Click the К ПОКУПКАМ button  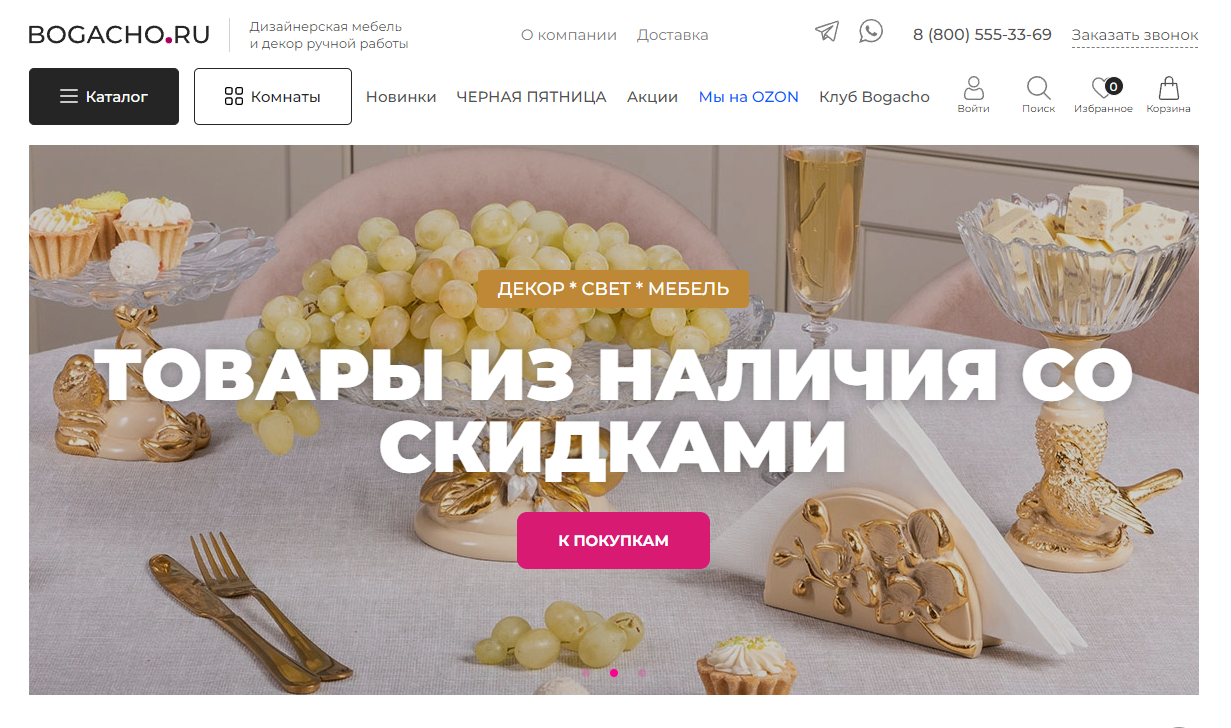coord(613,541)
